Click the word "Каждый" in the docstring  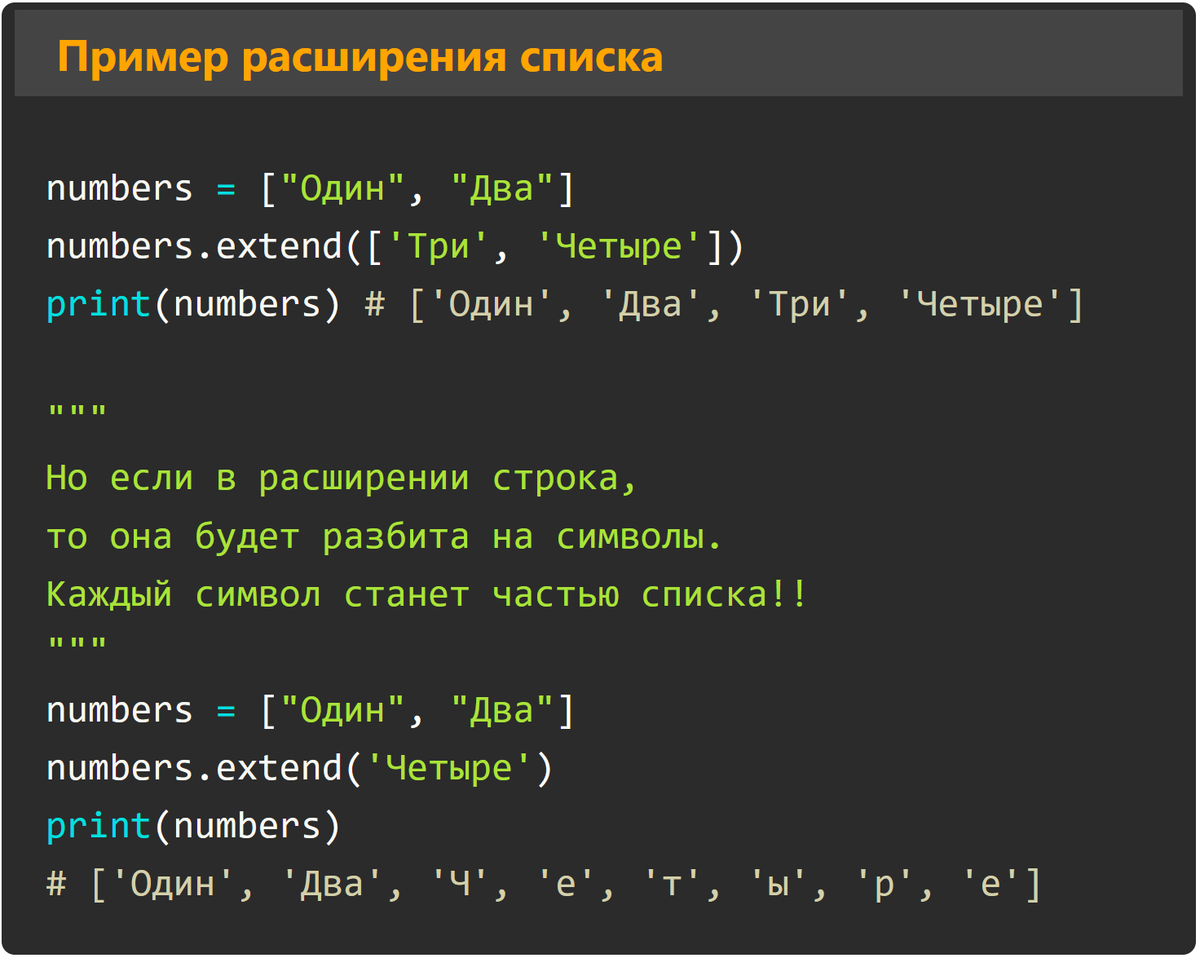tap(109, 595)
